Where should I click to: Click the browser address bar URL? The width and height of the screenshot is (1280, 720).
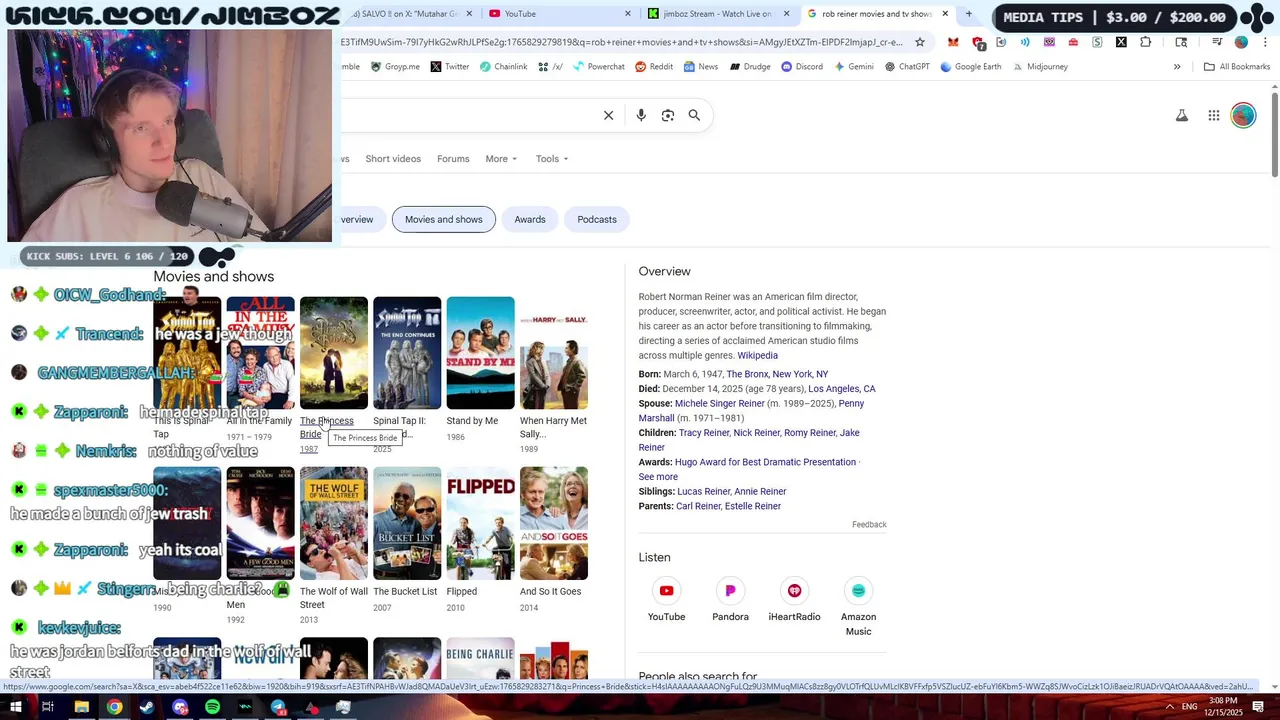coord(621,42)
